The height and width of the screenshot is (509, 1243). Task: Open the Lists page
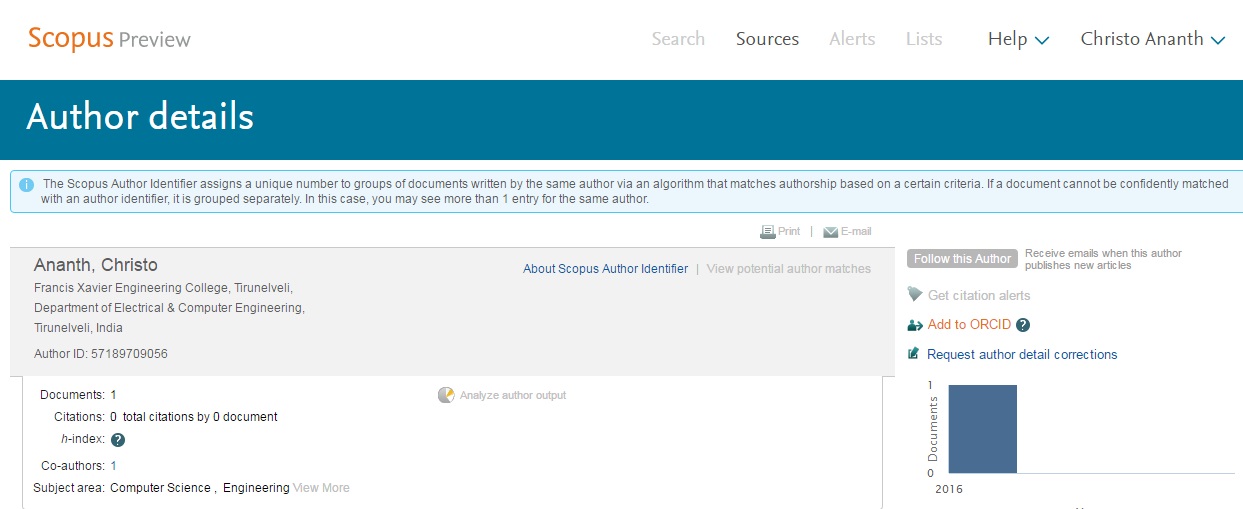click(x=924, y=39)
